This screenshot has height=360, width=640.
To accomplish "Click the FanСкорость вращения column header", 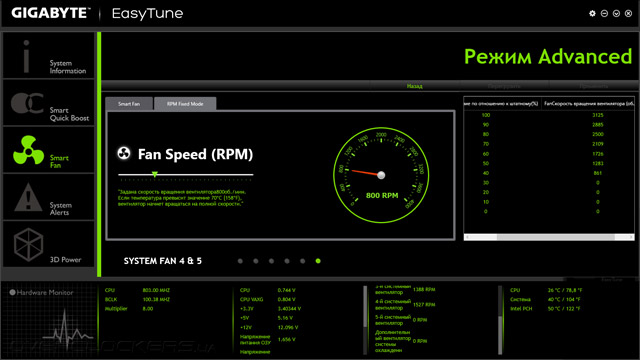I will [x=588, y=104].
